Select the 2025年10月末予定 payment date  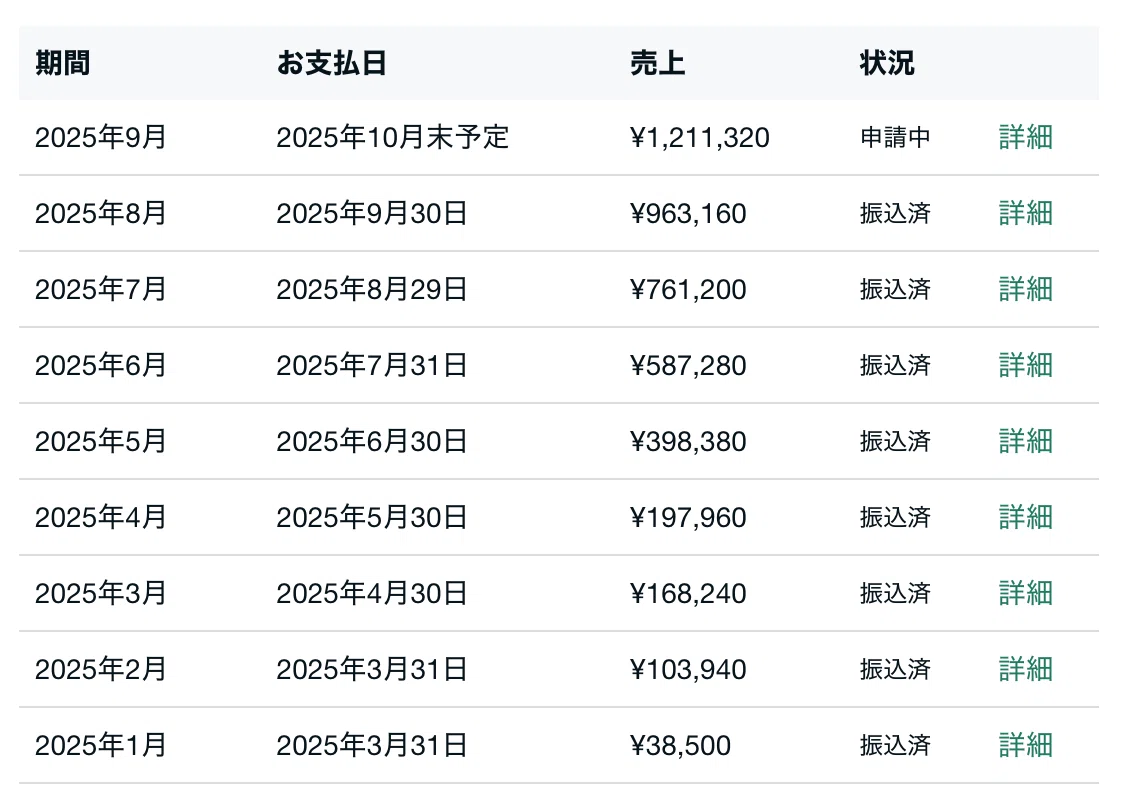pyautogui.click(x=393, y=137)
